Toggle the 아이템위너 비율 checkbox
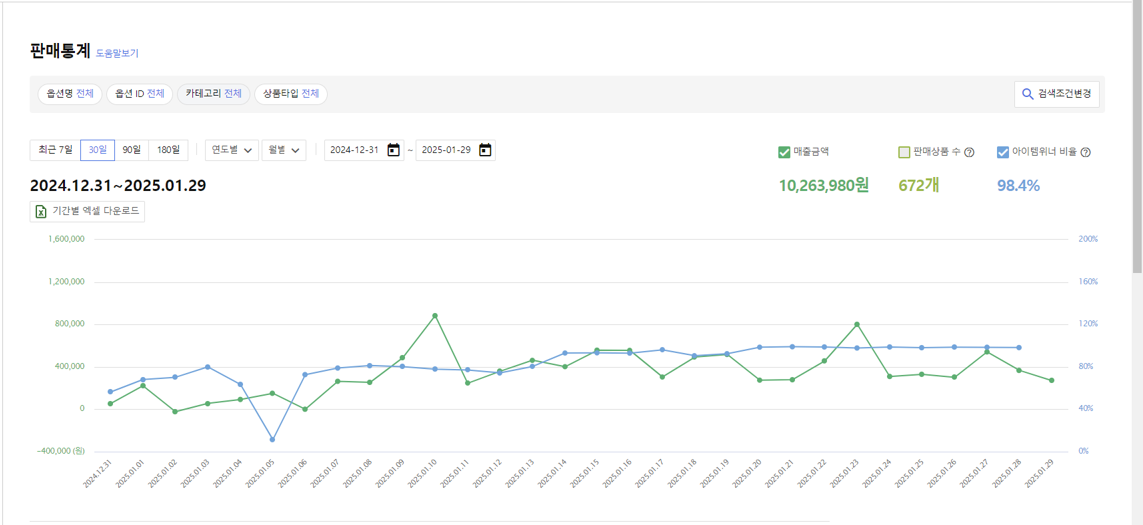1143x525 pixels. click(1003, 152)
